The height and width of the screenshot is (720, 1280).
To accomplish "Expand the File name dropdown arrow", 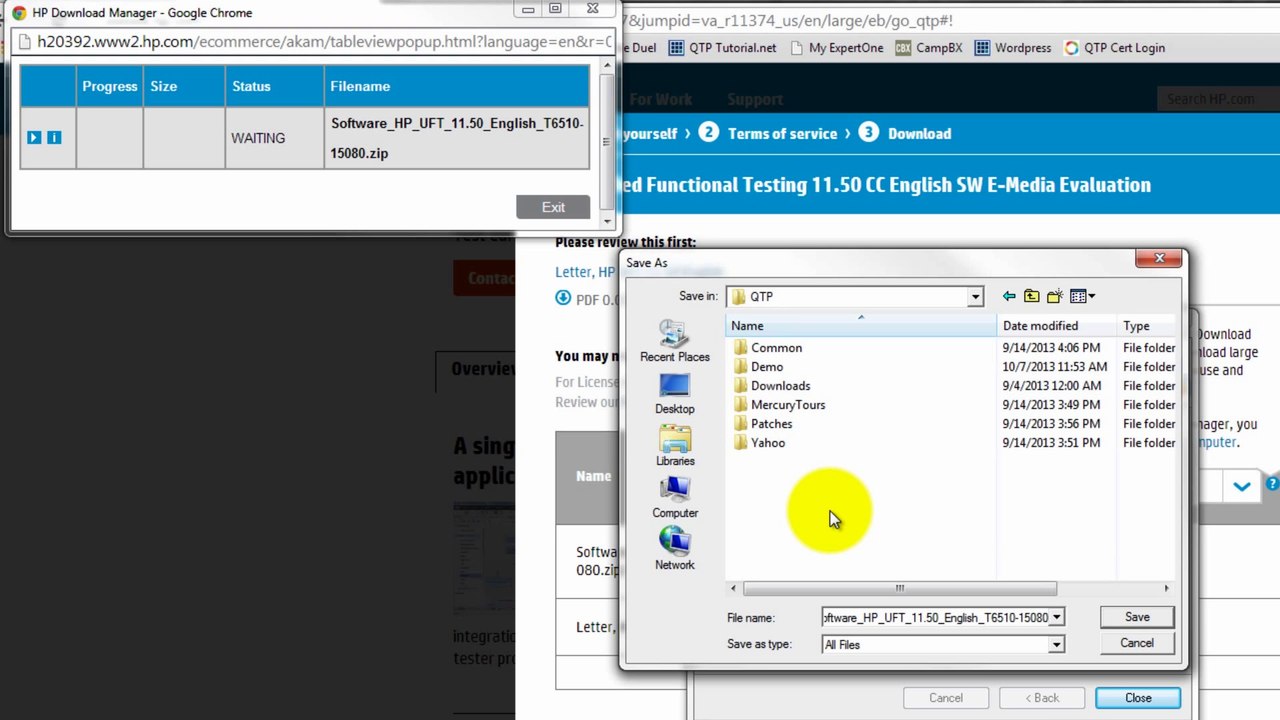I will tap(1056, 618).
